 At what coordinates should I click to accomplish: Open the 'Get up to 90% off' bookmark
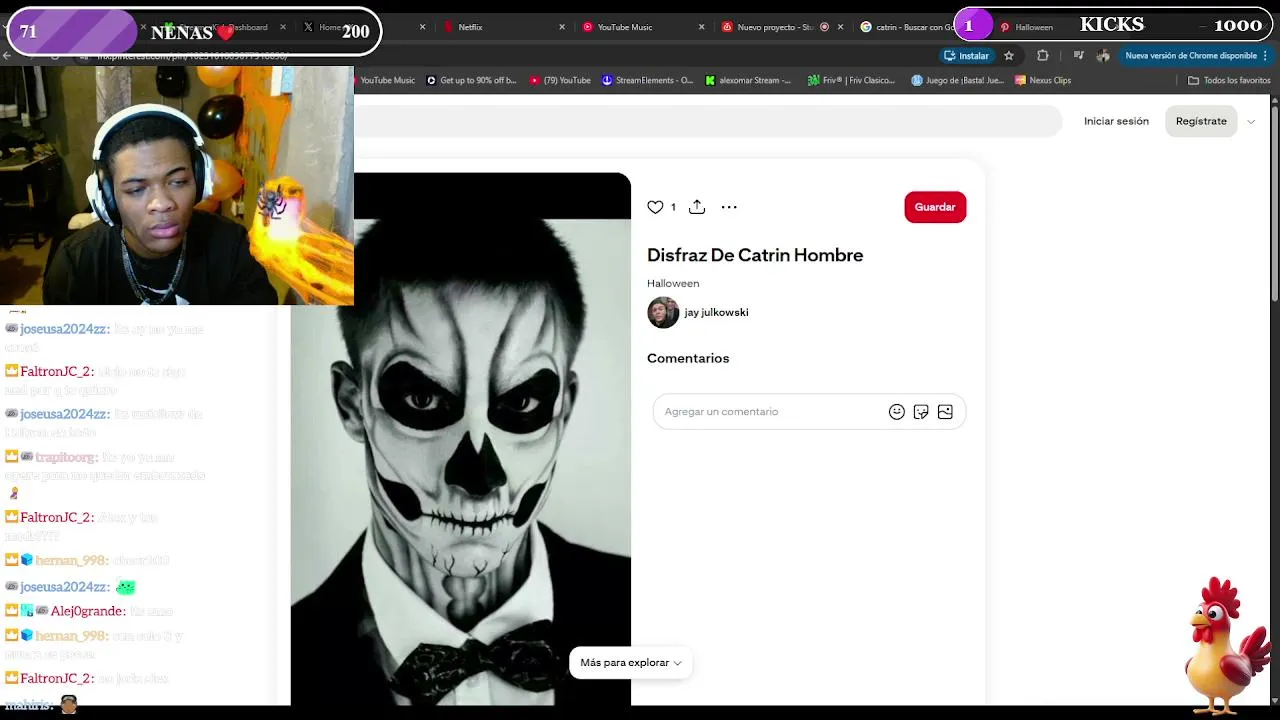pos(471,80)
